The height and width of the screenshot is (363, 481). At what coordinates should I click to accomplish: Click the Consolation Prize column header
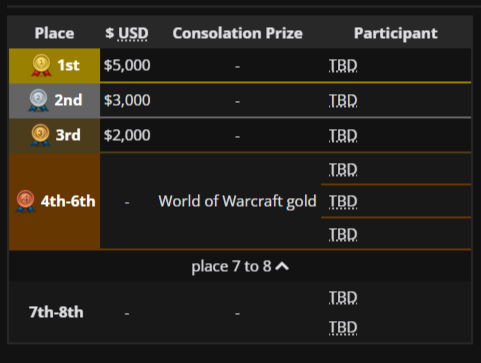[238, 33]
